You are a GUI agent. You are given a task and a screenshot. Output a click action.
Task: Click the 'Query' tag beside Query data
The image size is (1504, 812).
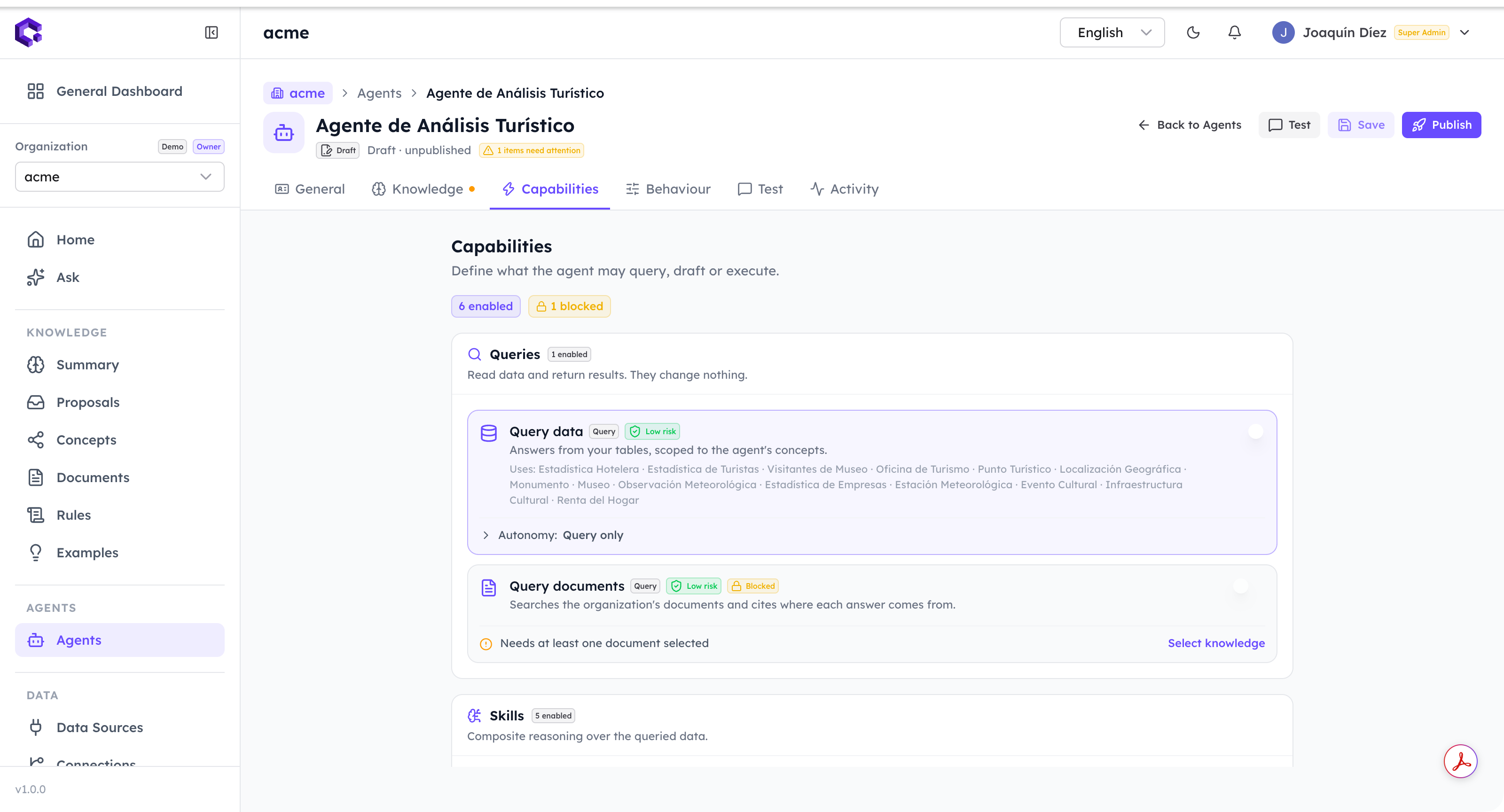[603, 431]
